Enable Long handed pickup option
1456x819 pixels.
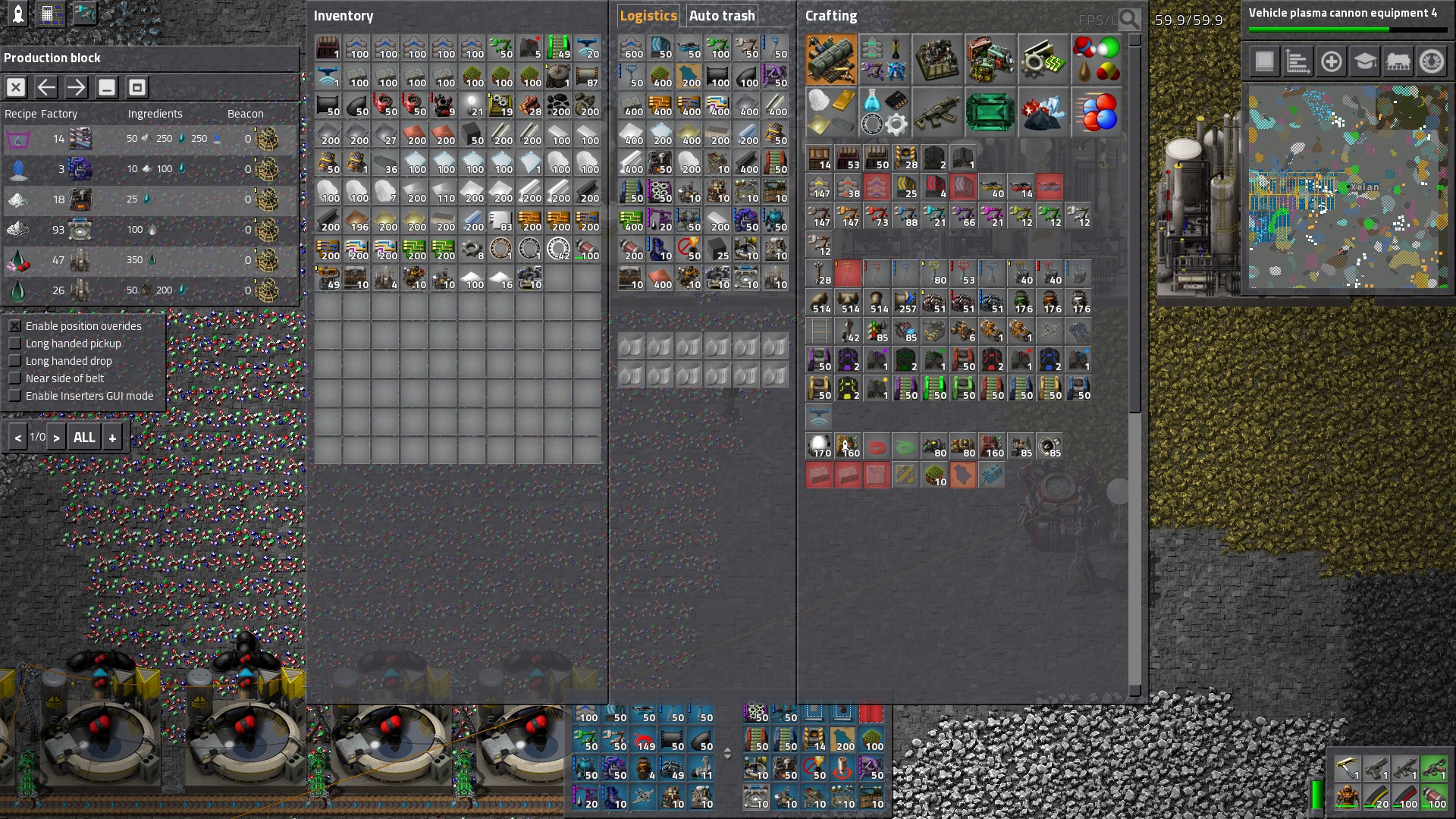[15, 344]
